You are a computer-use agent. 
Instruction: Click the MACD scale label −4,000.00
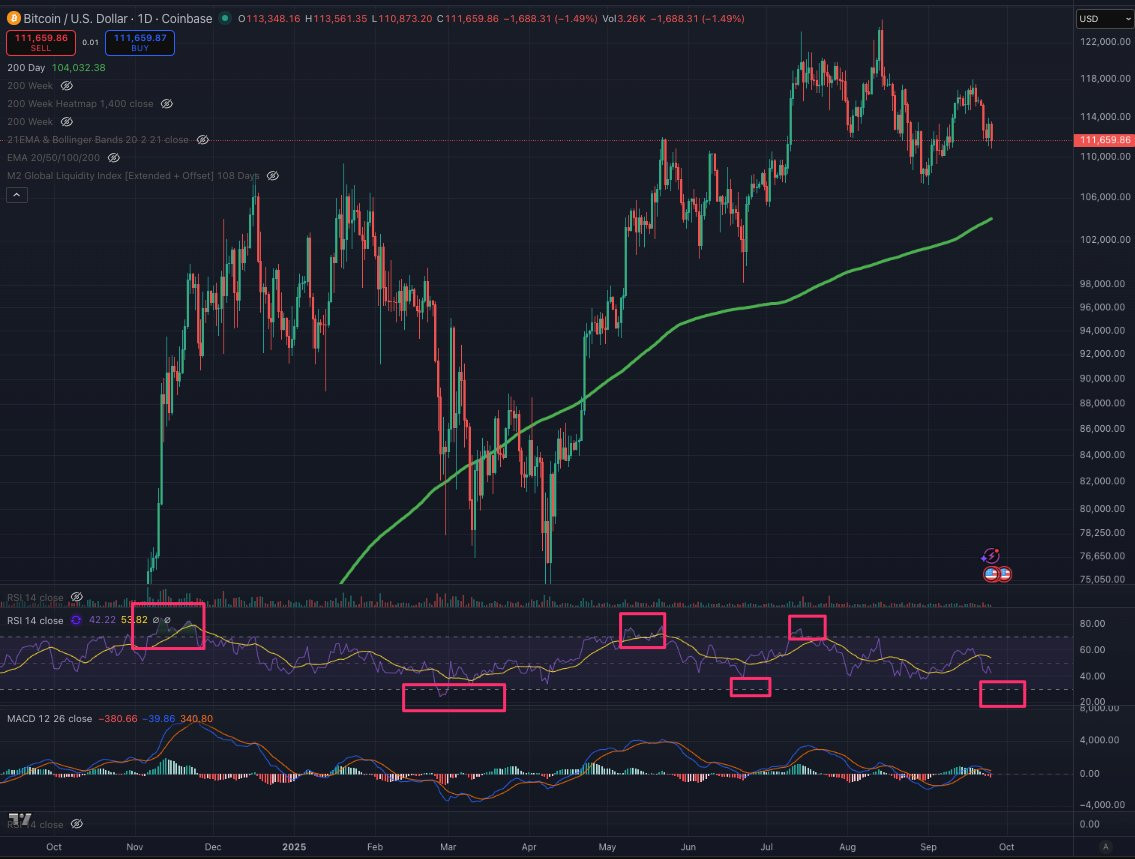(x=1103, y=804)
